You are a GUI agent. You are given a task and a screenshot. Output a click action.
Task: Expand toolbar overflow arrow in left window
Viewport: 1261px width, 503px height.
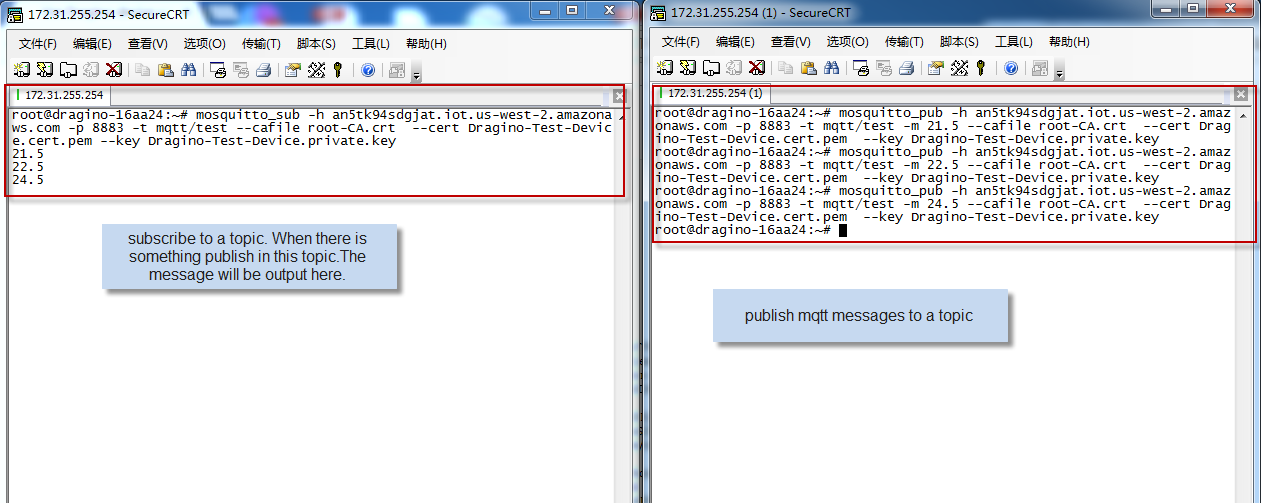click(416, 72)
